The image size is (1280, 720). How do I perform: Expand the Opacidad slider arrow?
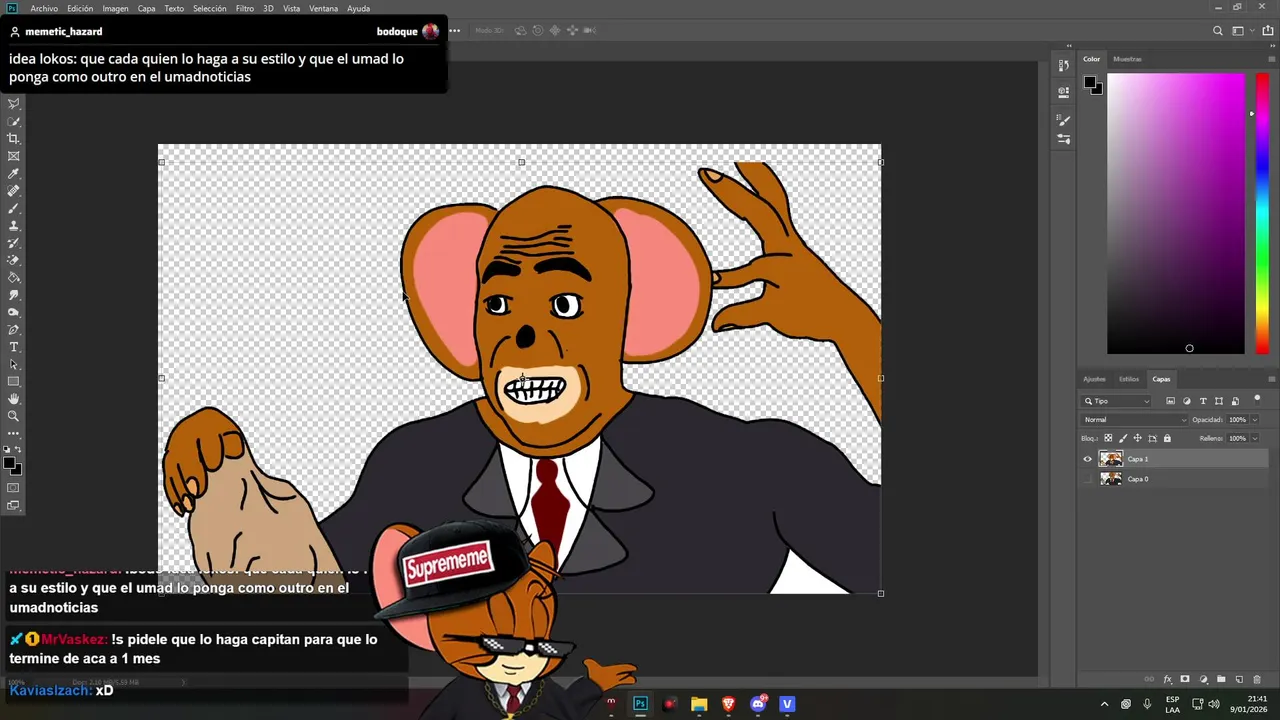click(x=1255, y=420)
